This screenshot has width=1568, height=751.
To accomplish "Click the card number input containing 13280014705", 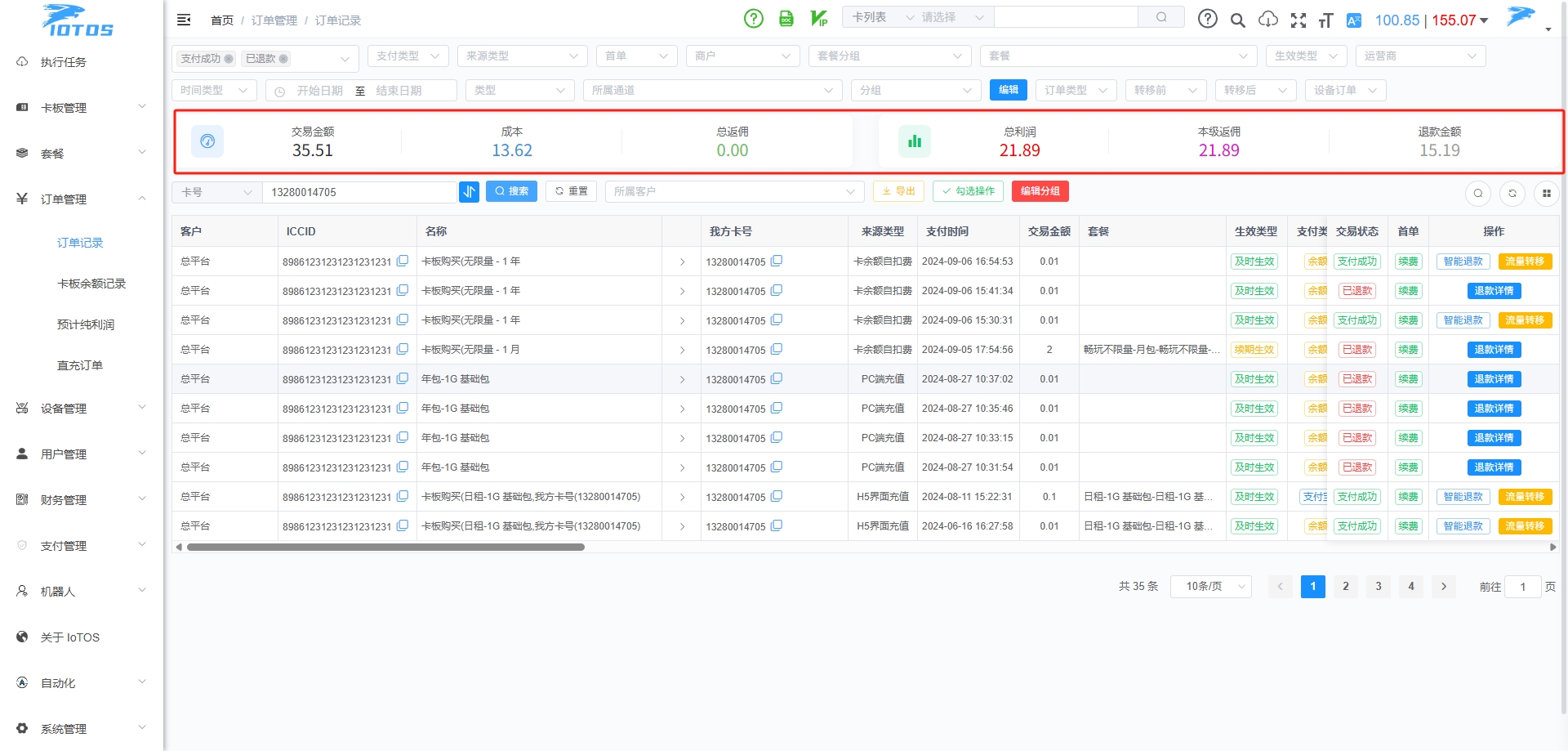I will pyautogui.click(x=359, y=192).
